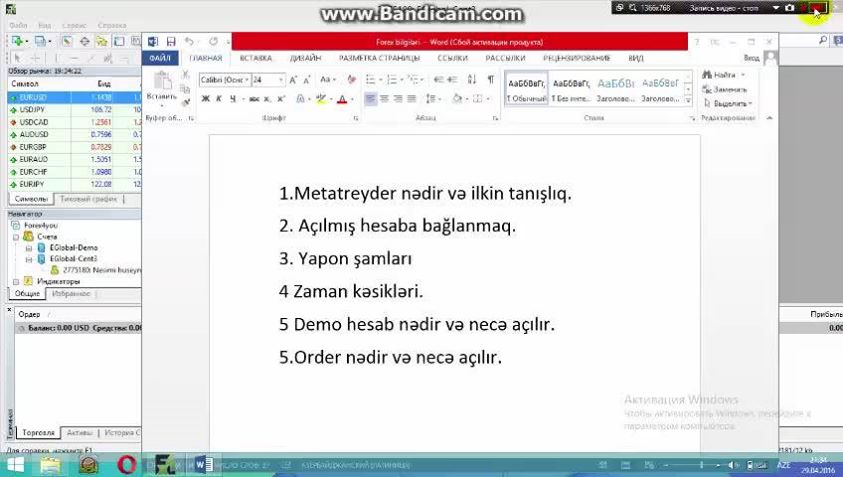
Task: Select EURUSD row in Market Watch
Action: click(75, 97)
